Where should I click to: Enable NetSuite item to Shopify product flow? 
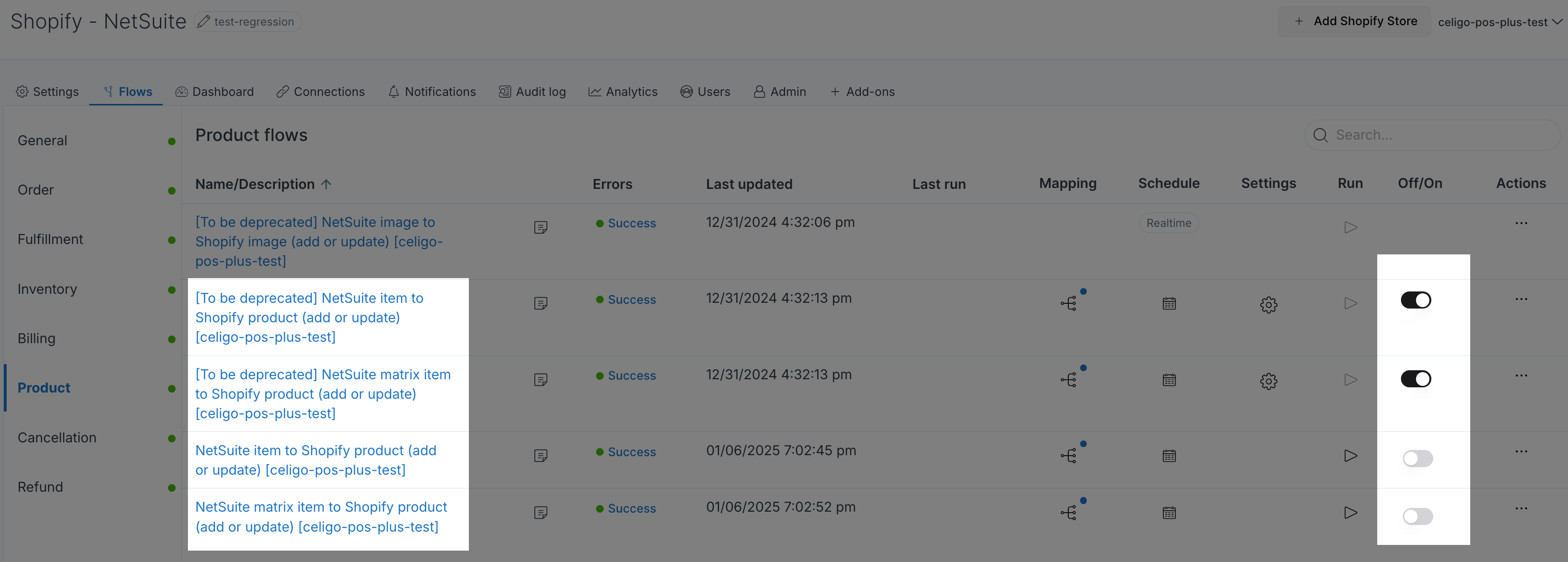coord(1418,459)
